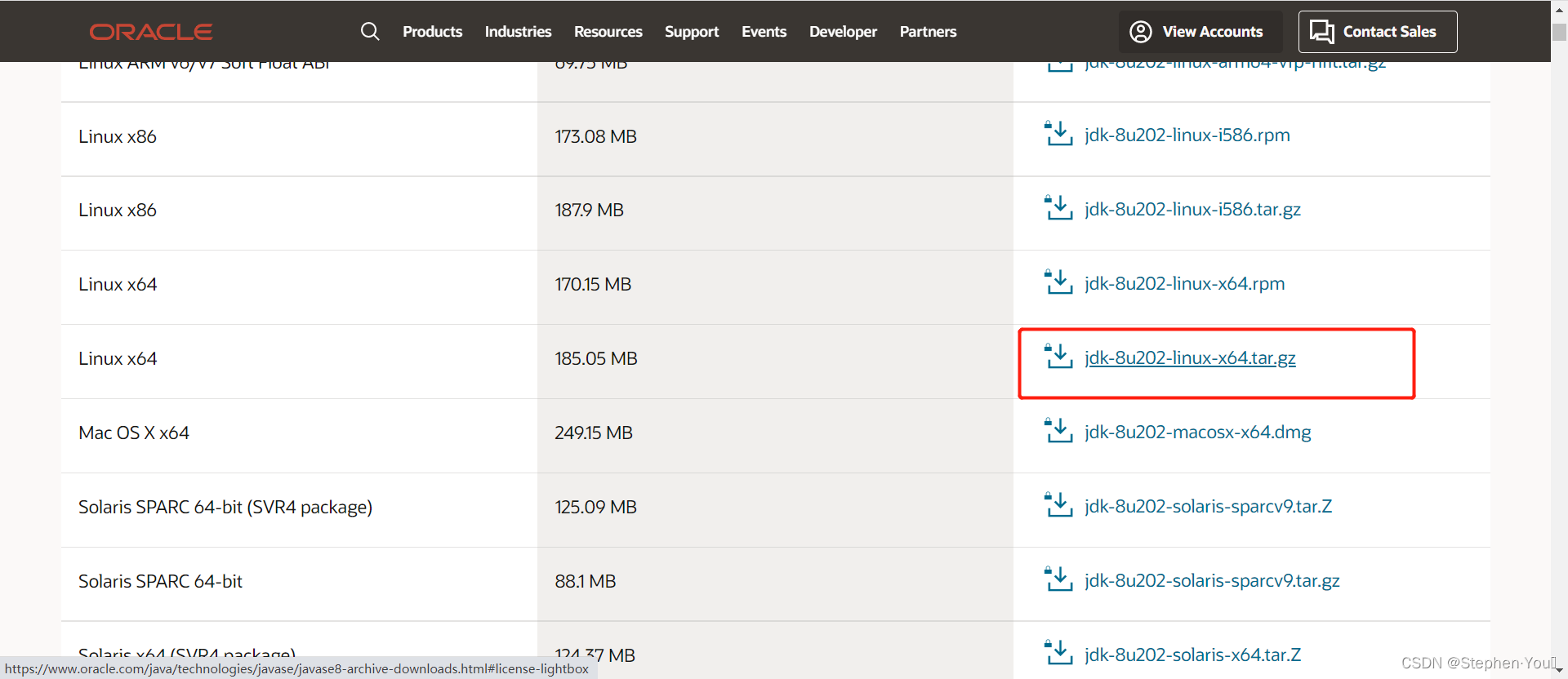The image size is (1568, 679).
Task: Click download icon for jdk-8u202-solaris-sparcv9.tar.Z
Action: (1059, 504)
